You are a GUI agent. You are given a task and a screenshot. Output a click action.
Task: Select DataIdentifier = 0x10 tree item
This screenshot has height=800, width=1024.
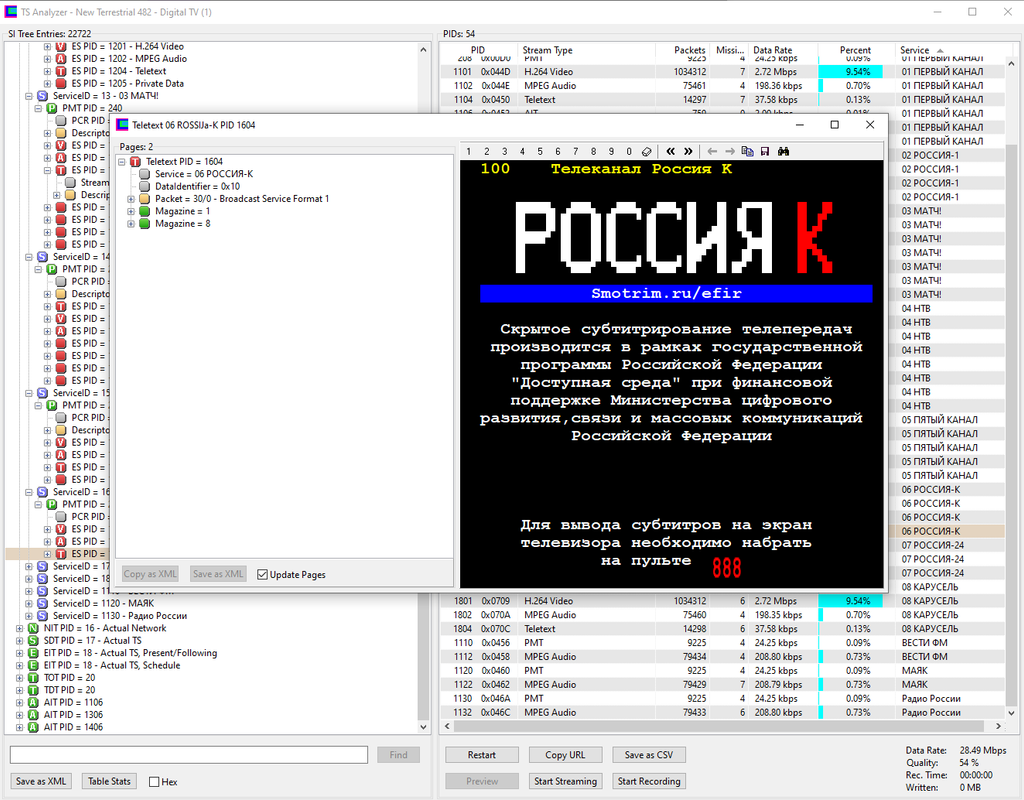(197, 187)
